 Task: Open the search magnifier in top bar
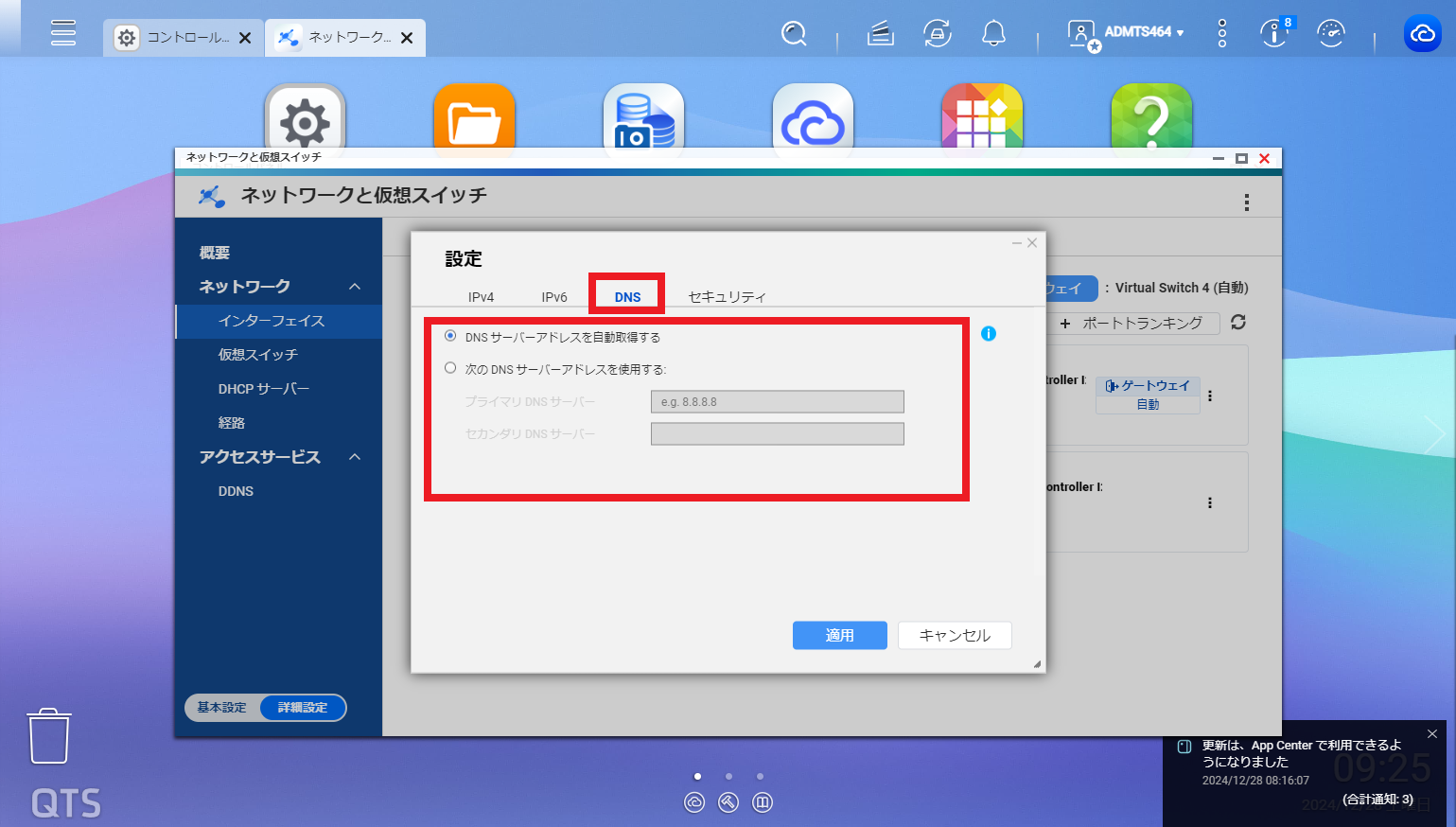[x=794, y=34]
